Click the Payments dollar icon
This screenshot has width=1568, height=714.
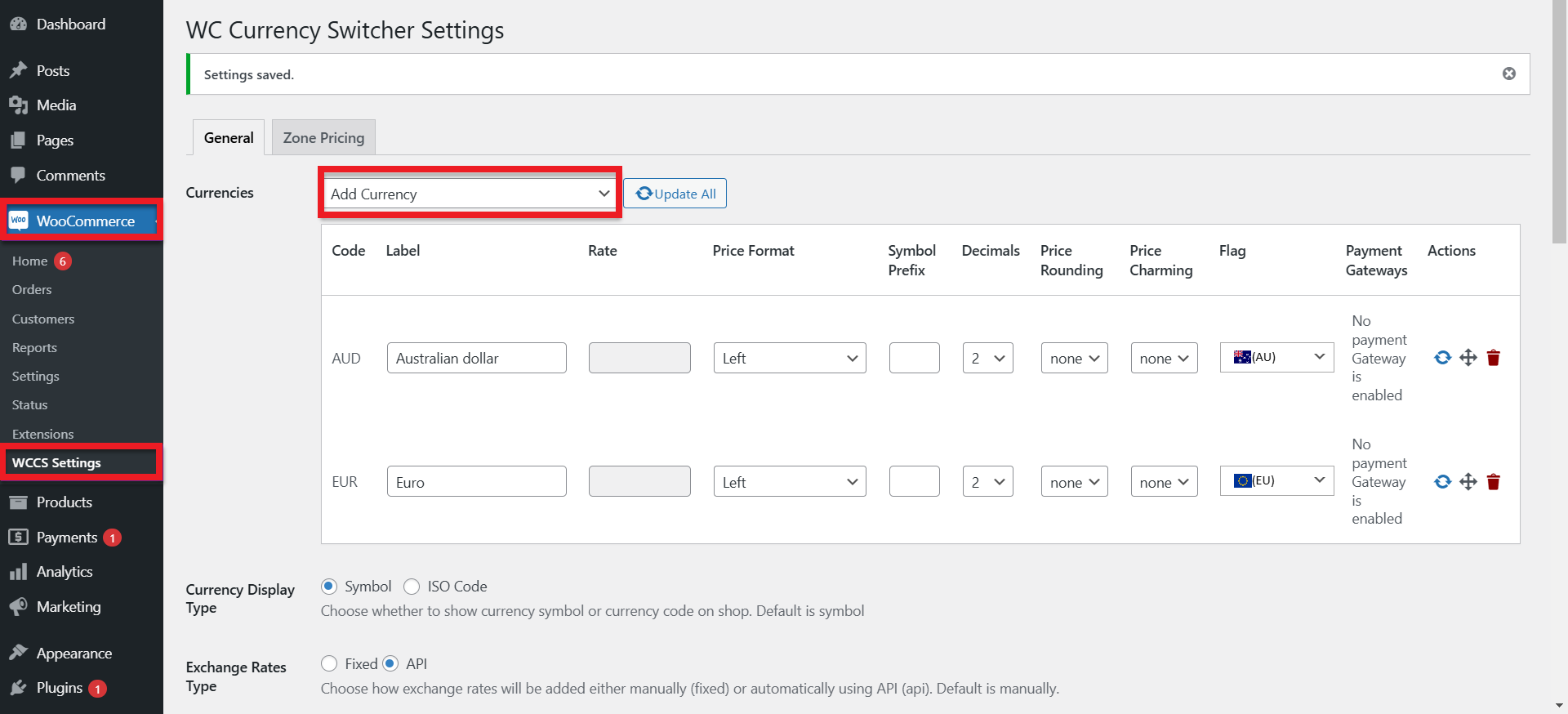[18, 537]
